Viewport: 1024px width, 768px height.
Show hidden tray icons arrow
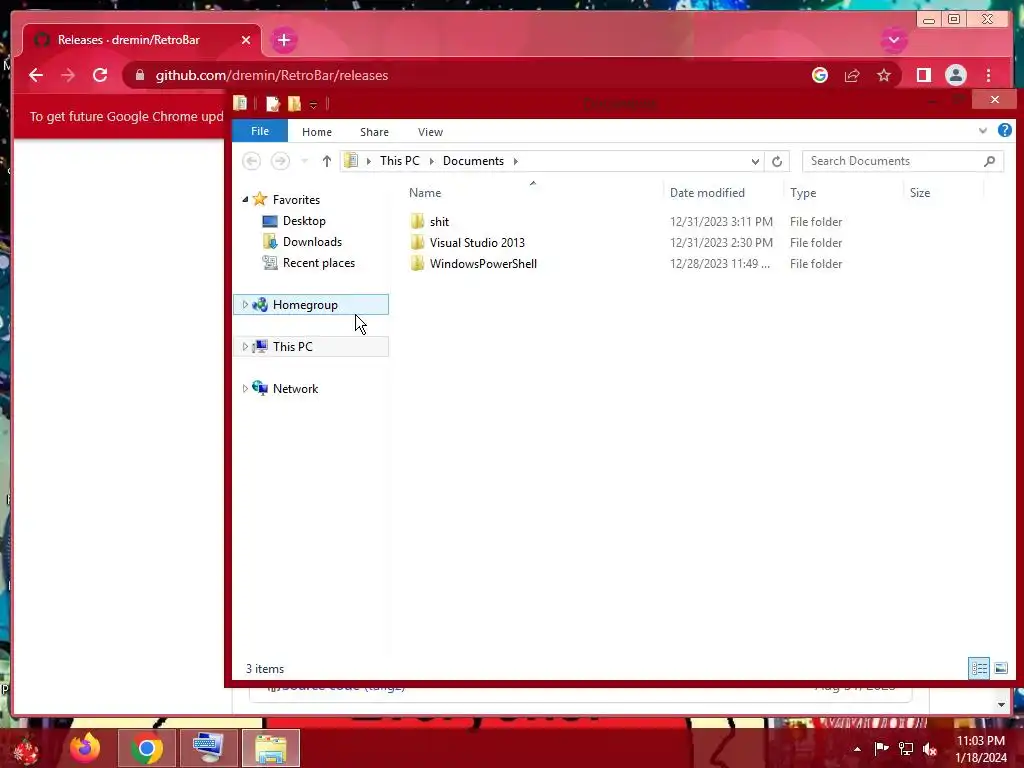click(857, 749)
